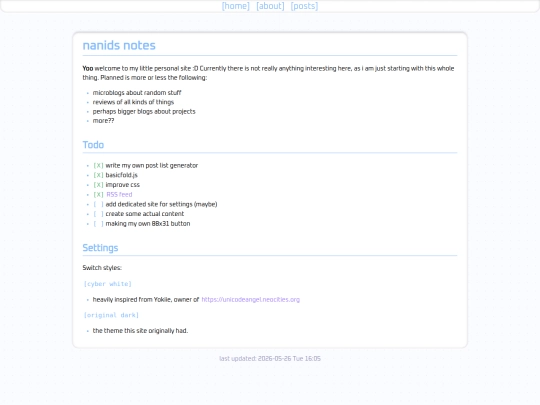Screen dimensions: 540x405
Task: Switch to the original dark style
Action: [111, 315]
